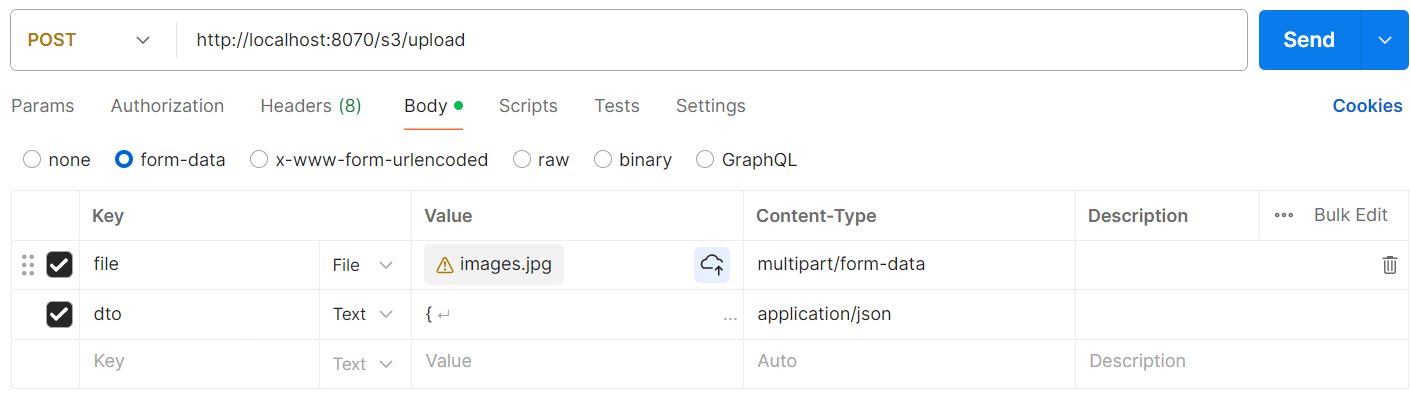Uncheck the file row checkbox

tap(59, 265)
